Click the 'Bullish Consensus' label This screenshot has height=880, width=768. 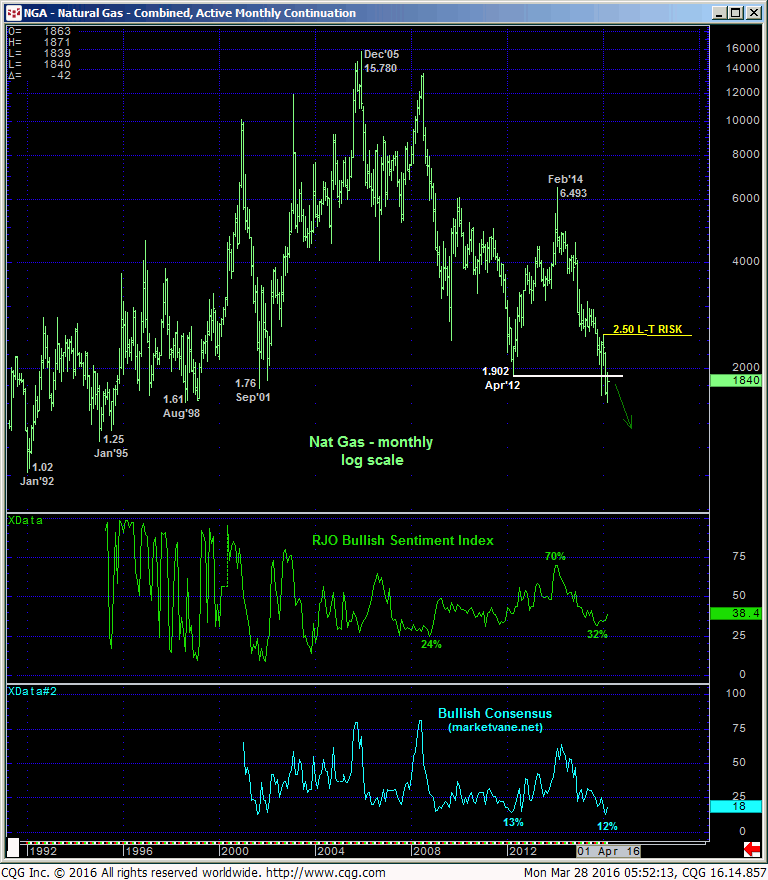click(495, 713)
